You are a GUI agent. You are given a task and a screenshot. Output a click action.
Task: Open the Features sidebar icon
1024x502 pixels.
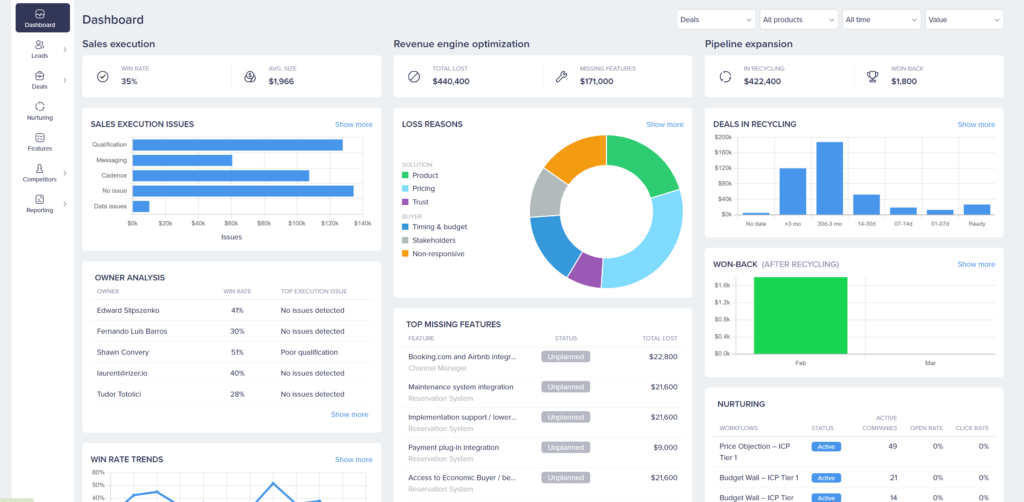click(40, 137)
